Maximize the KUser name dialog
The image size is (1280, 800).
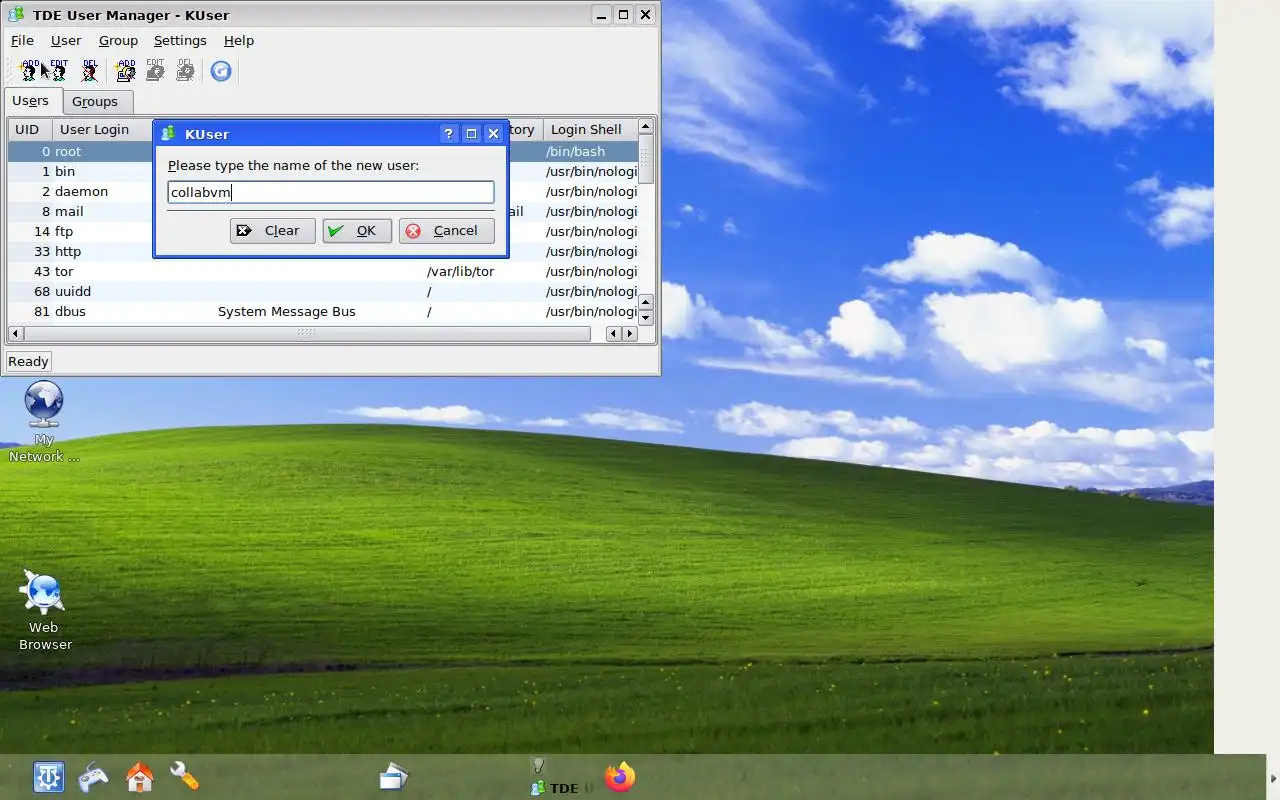click(471, 133)
